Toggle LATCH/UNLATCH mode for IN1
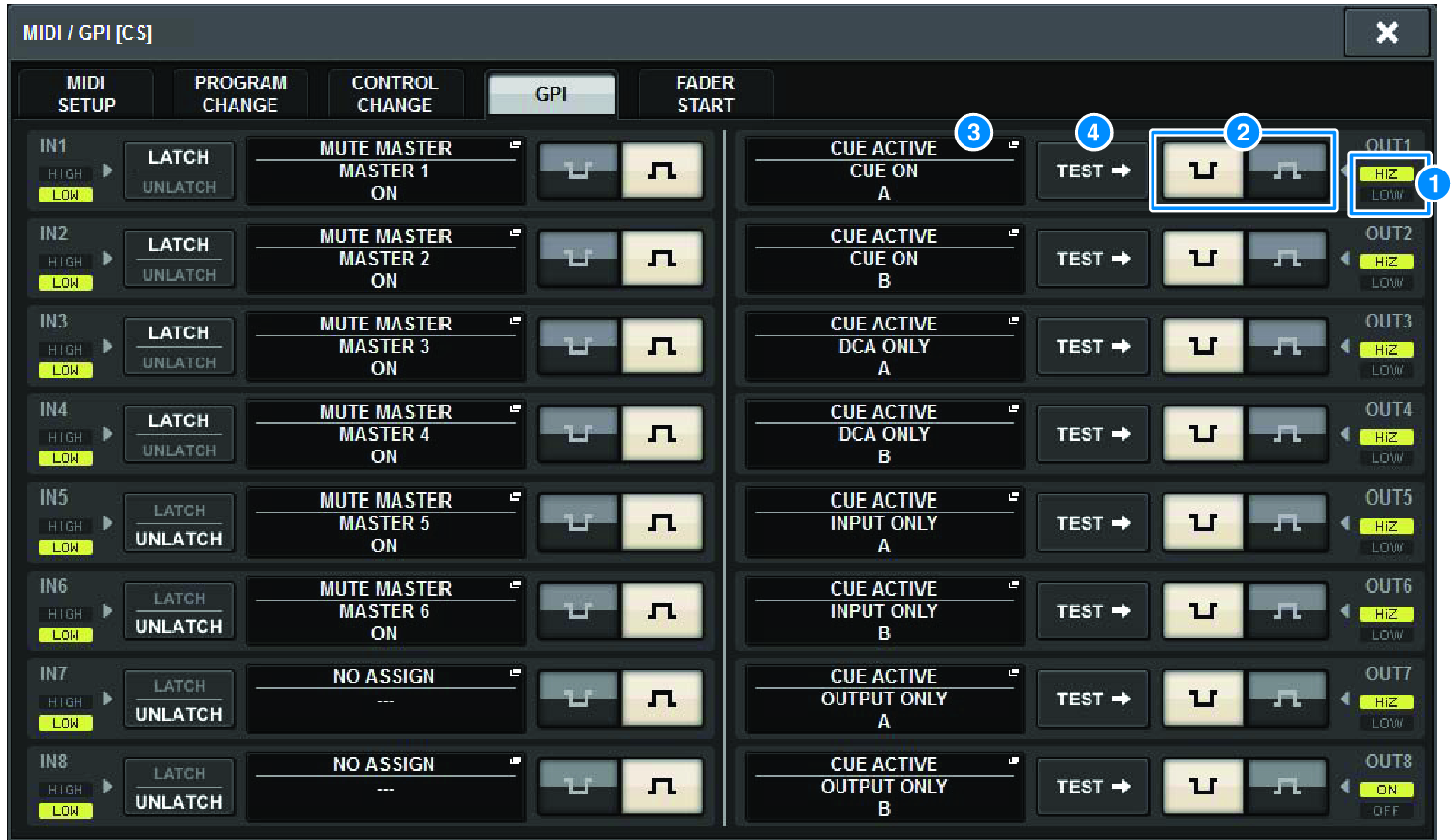This screenshot has height=840, width=1454. [179, 171]
